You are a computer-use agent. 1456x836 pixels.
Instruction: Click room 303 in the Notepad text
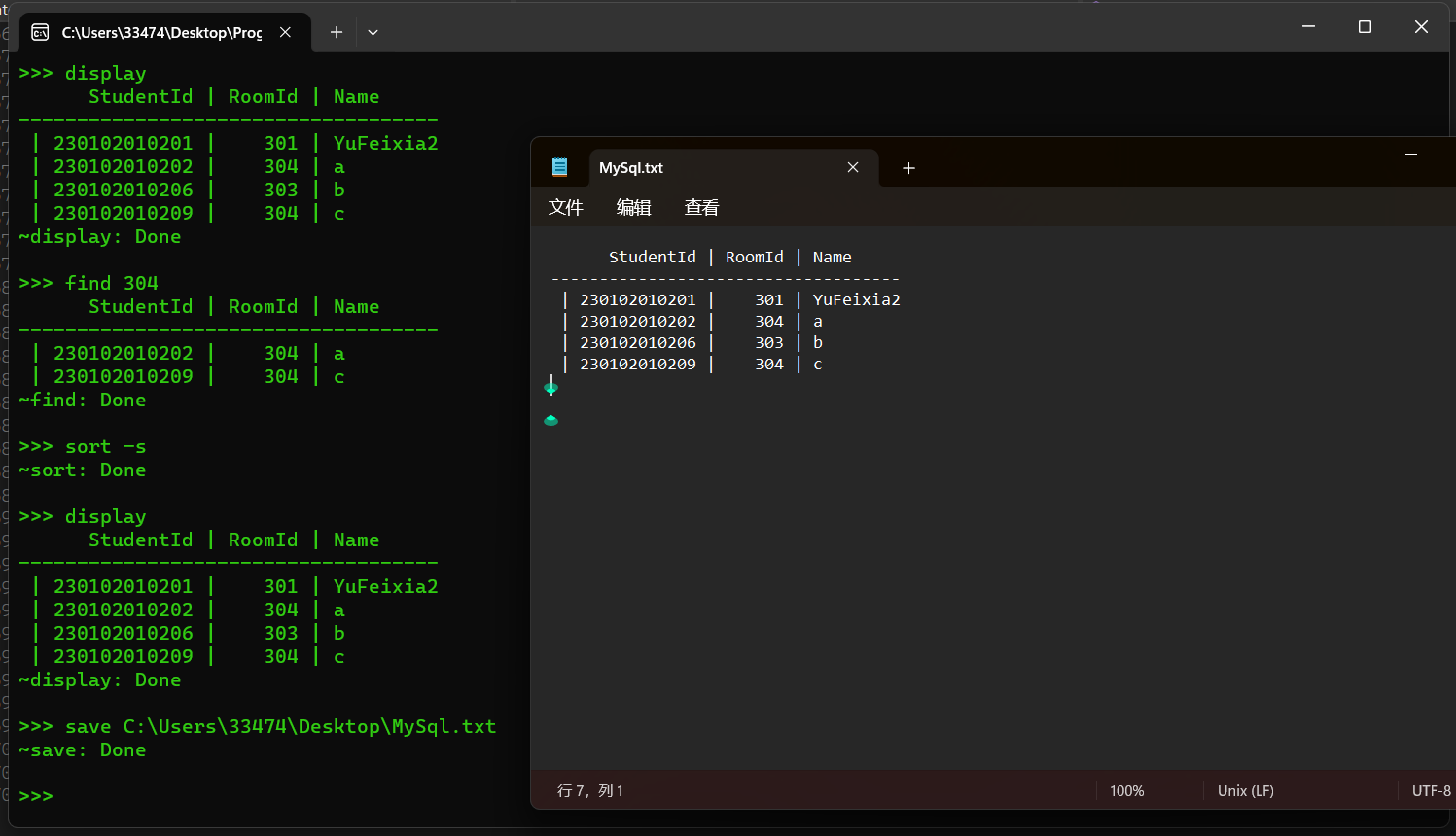pyautogui.click(x=769, y=342)
